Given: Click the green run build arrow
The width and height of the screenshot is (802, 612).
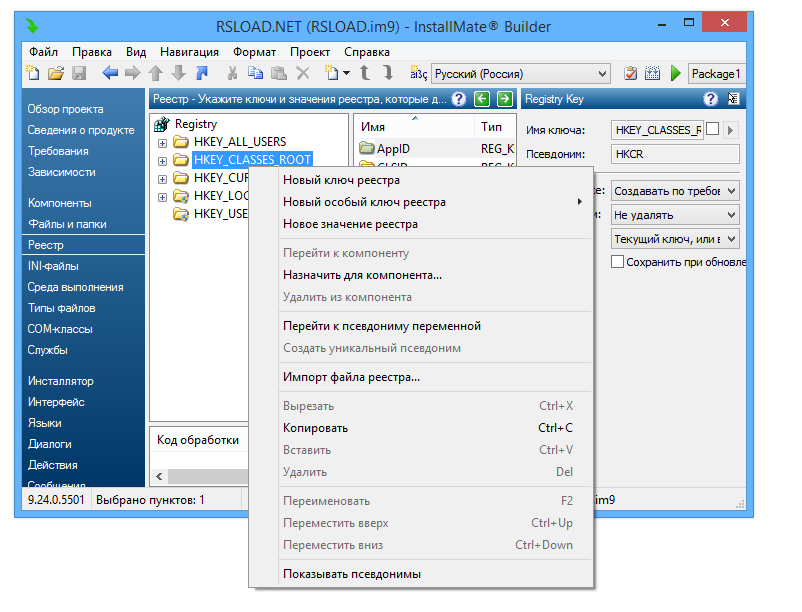Looking at the screenshot, I should [676, 73].
